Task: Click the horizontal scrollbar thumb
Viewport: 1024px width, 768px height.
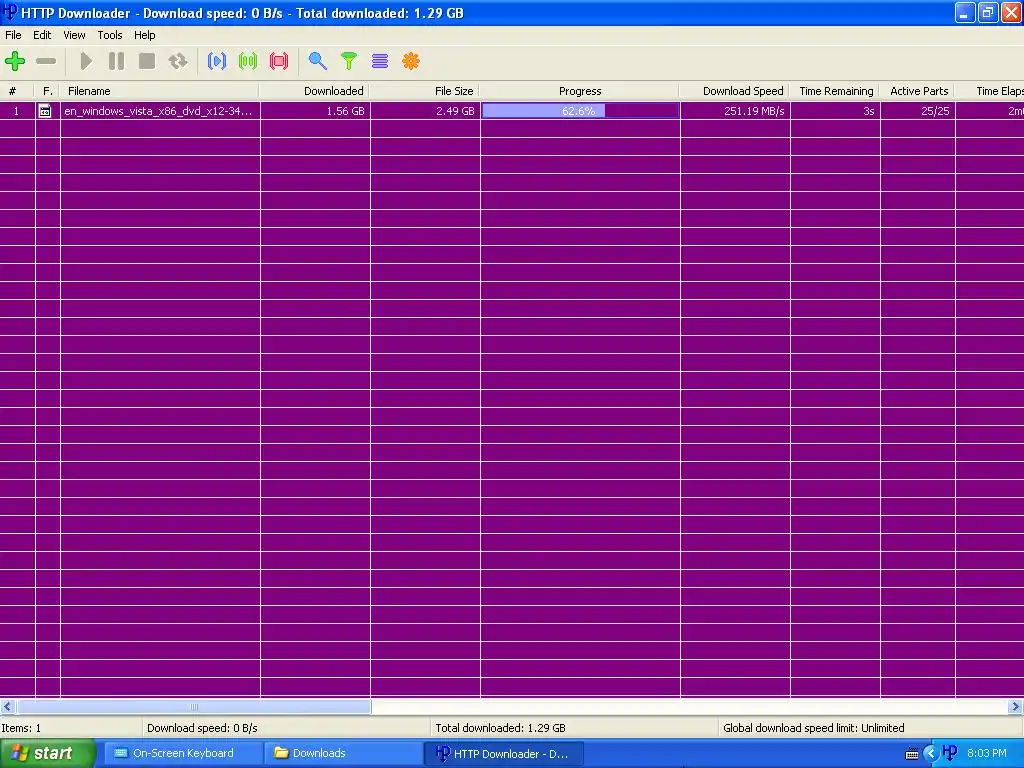Action: (194, 707)
